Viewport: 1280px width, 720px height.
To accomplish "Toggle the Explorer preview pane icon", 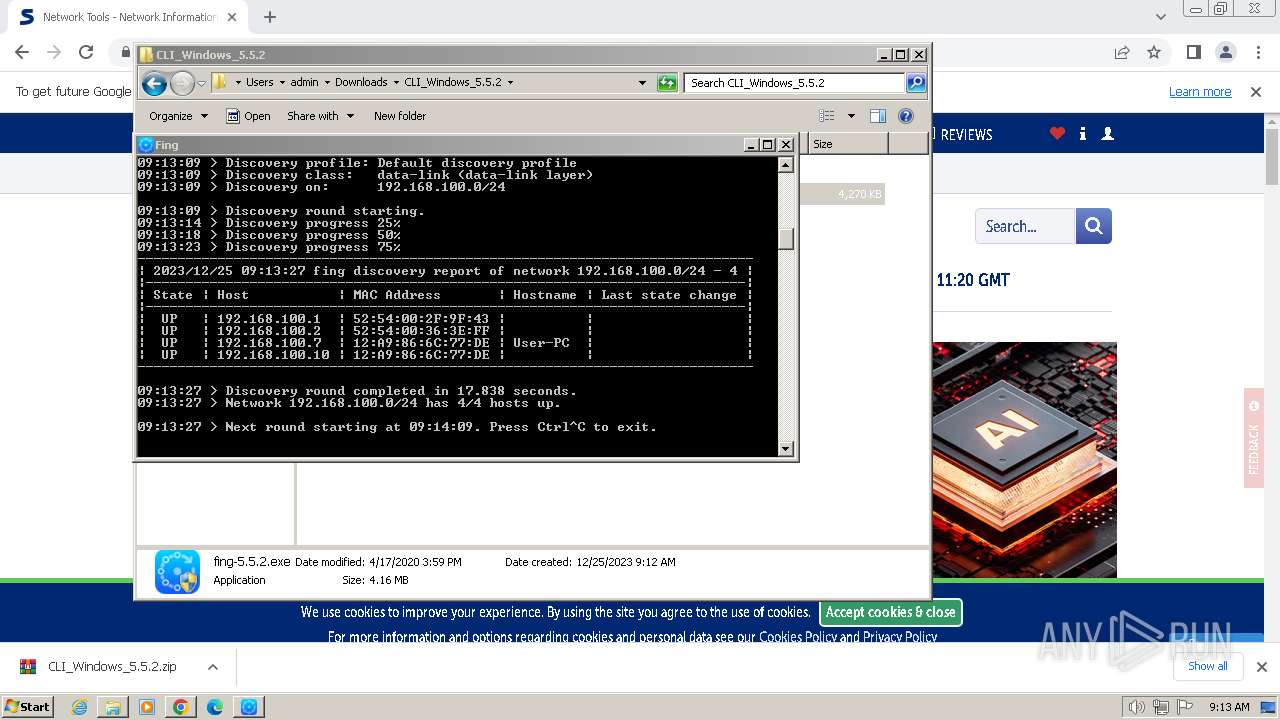I will pyautogui.click(x=878, y=116).
